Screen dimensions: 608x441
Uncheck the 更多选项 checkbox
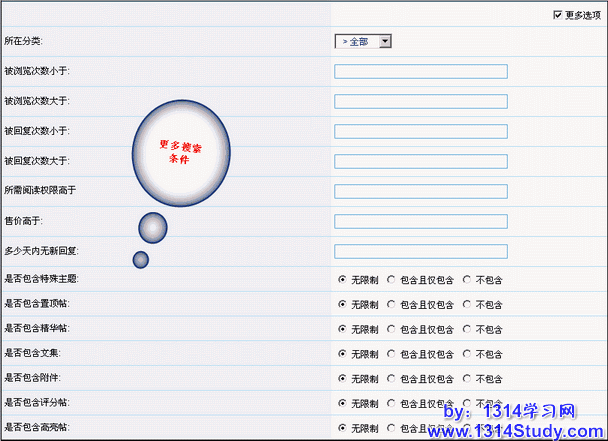pos(558,15)
